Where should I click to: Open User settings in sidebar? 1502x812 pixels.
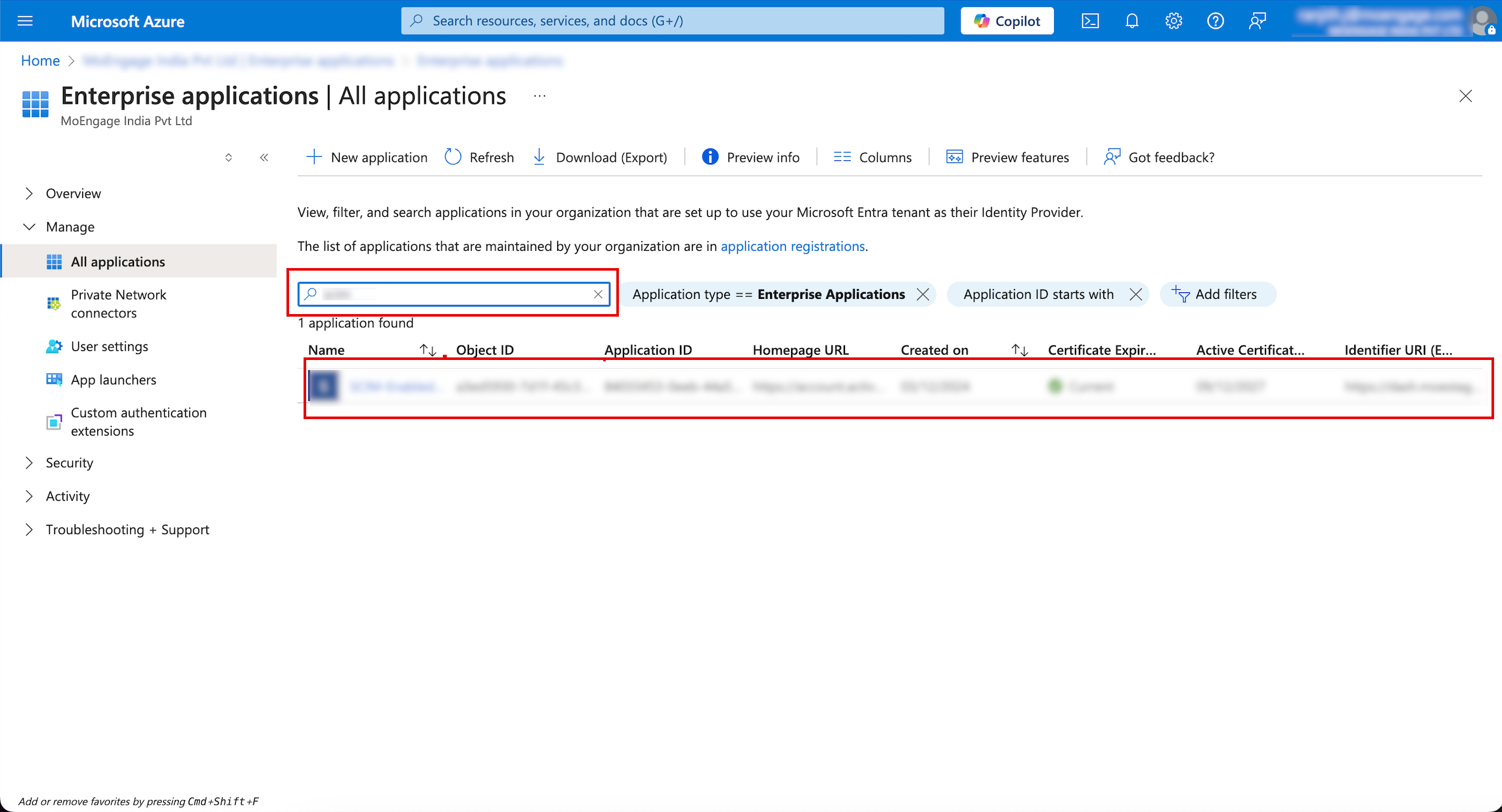[x=109, y=346]
